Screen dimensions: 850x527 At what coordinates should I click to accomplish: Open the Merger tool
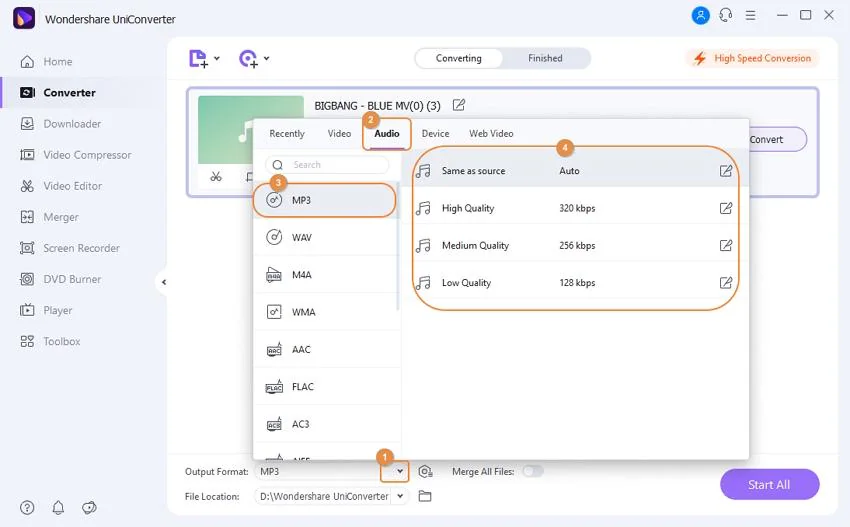pyautogui.click(x=49, y=217)
